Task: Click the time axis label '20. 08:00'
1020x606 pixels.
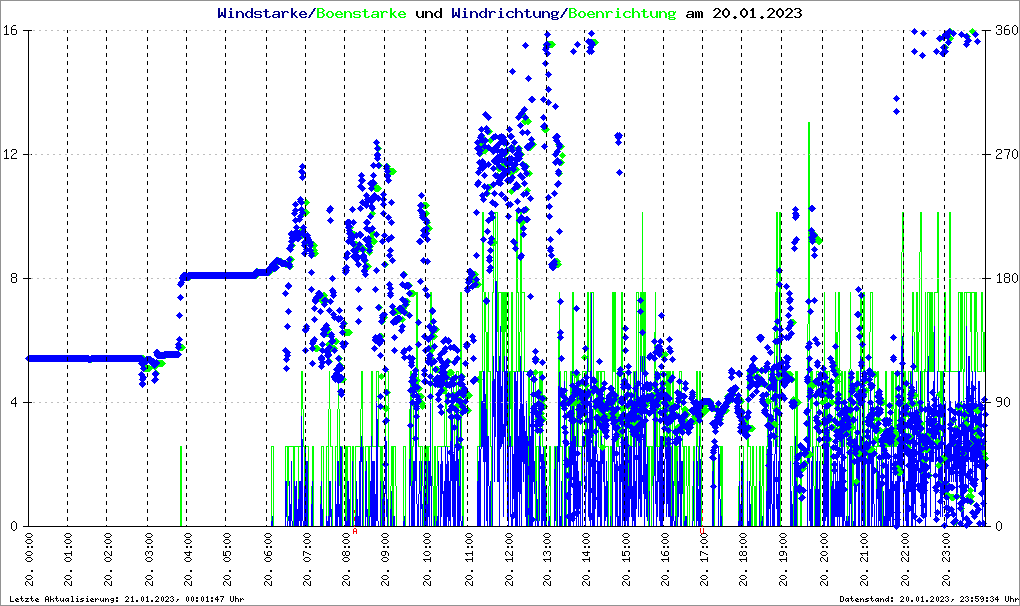Action: click(347, 559)
